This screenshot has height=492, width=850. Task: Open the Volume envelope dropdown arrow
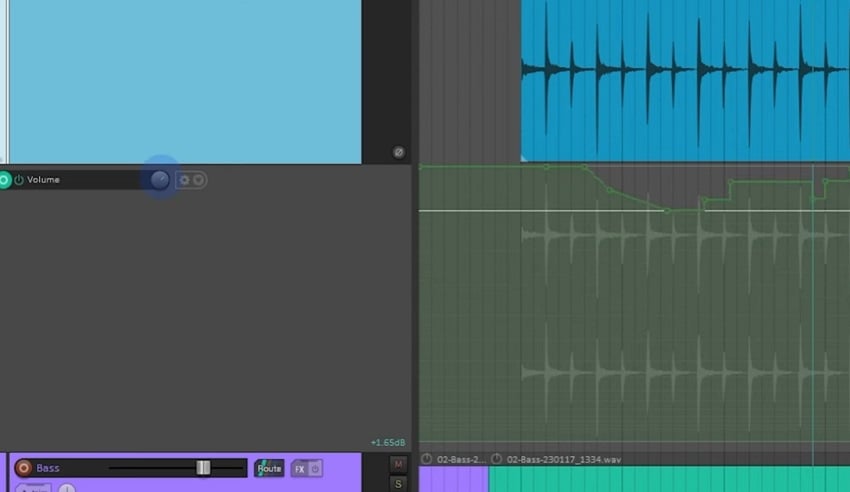point(198,180)
